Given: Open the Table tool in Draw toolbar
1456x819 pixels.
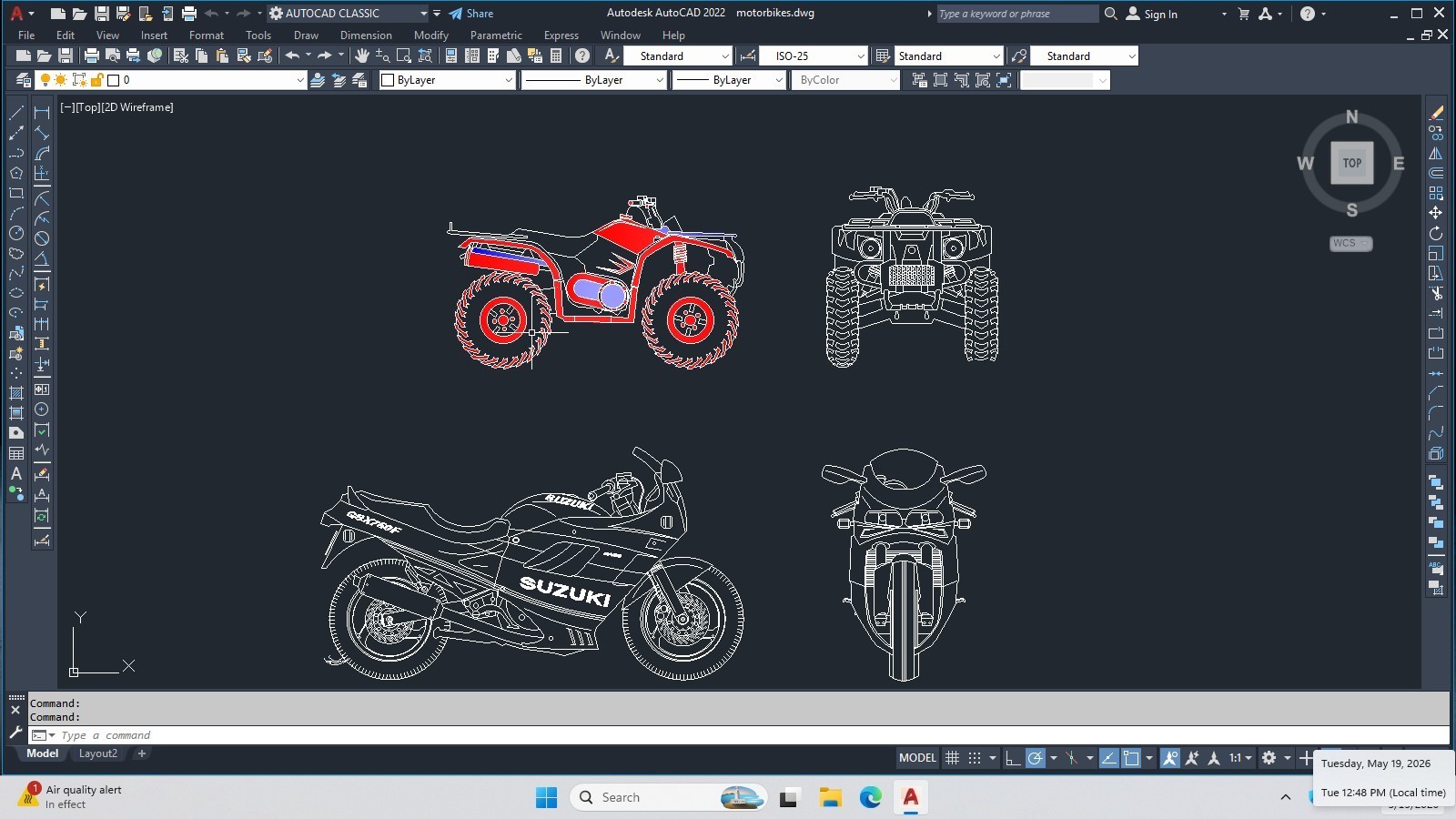Looking at the screenshot, I should pyautogui.click(x=16, y=453).
